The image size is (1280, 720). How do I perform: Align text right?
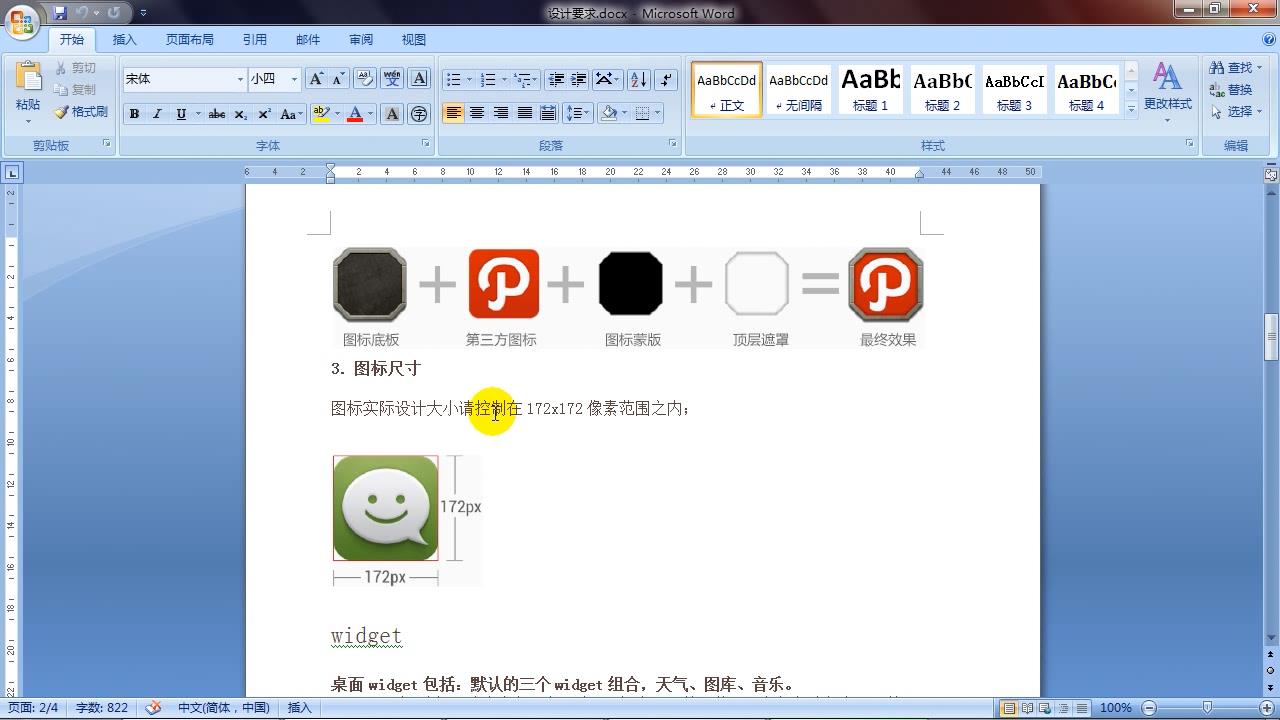click(501, 113)
